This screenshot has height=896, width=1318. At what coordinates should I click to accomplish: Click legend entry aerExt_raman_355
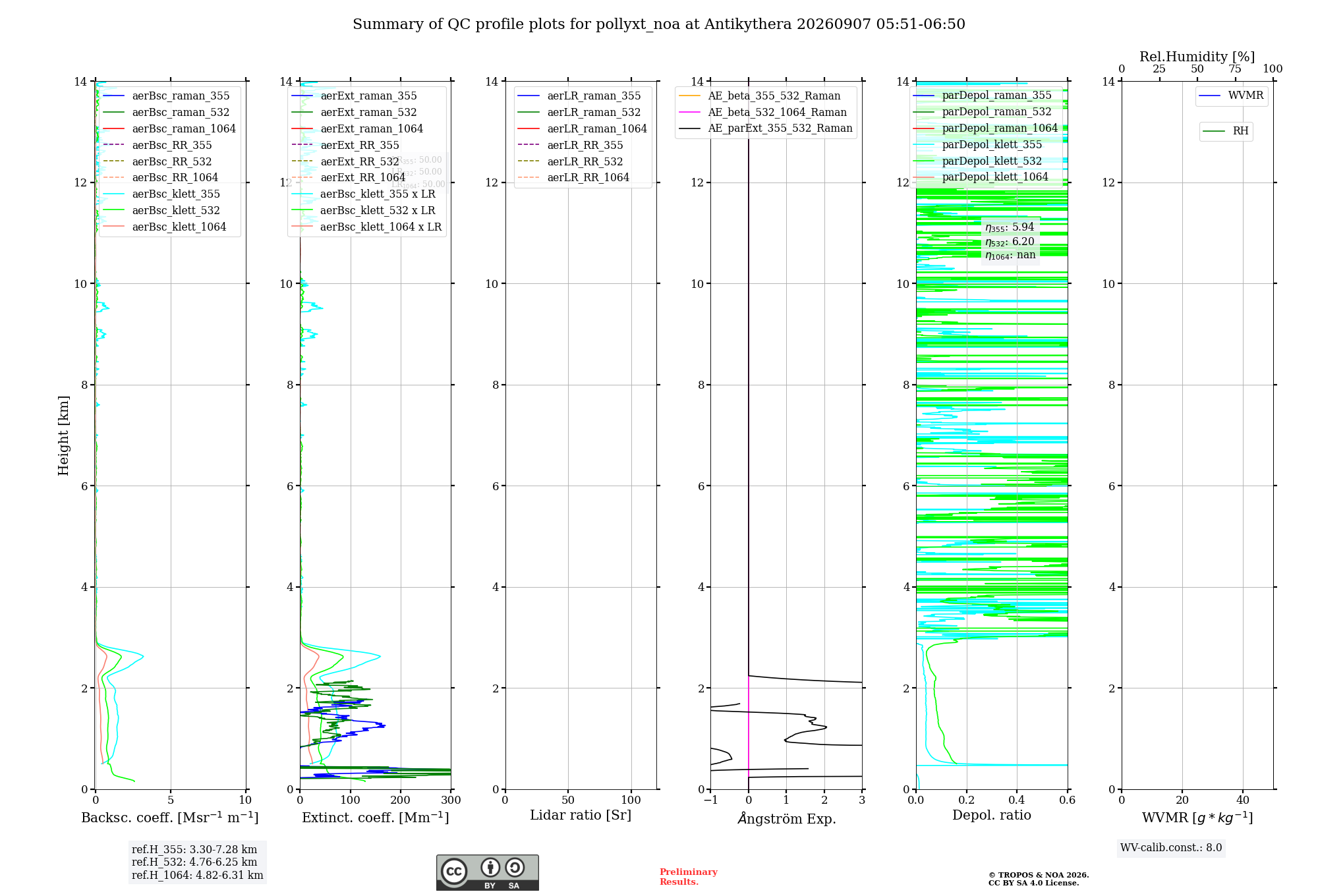tap(355, 96)
